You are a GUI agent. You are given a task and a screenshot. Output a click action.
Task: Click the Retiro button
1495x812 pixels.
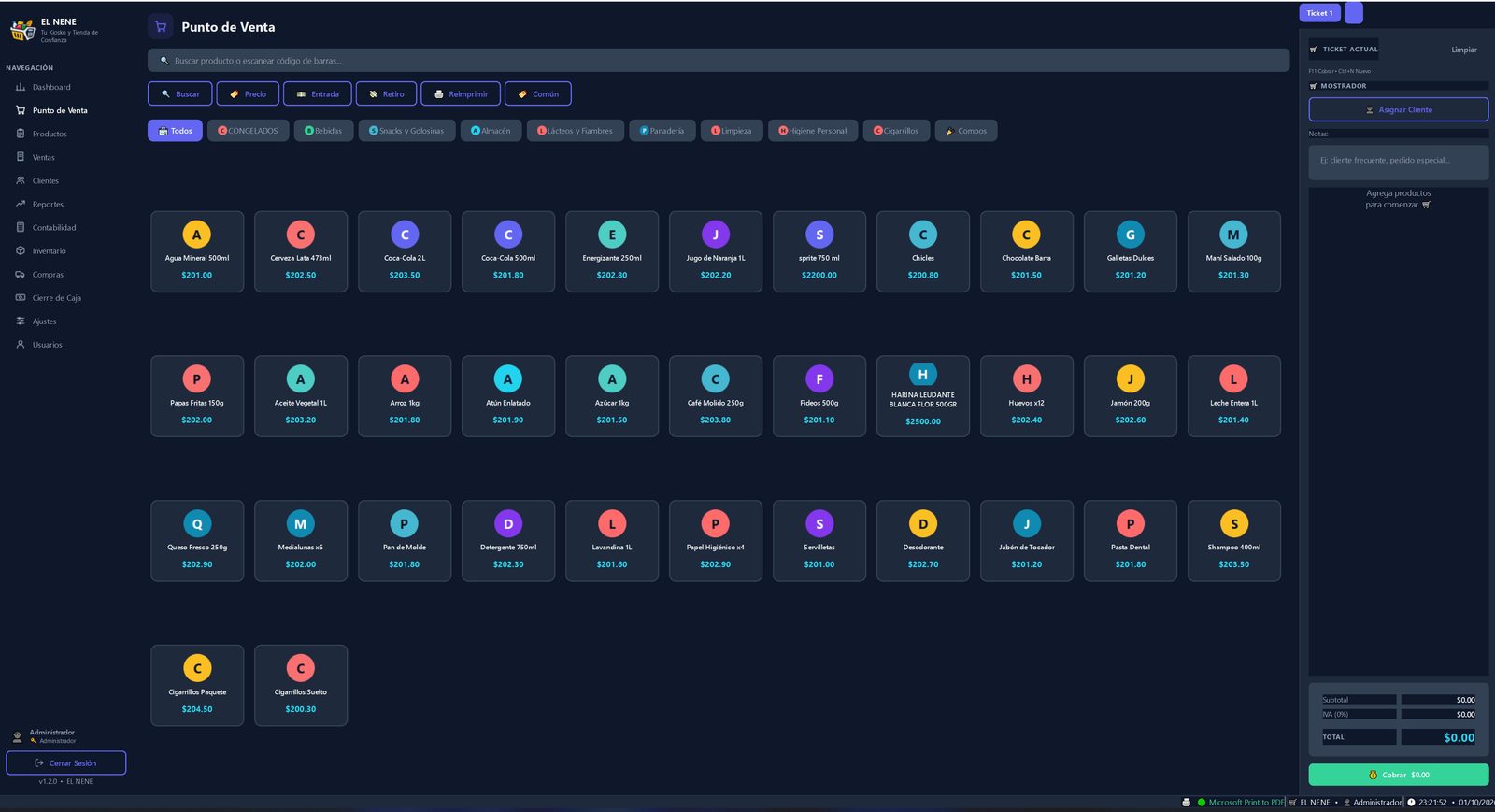pos(386,93)
